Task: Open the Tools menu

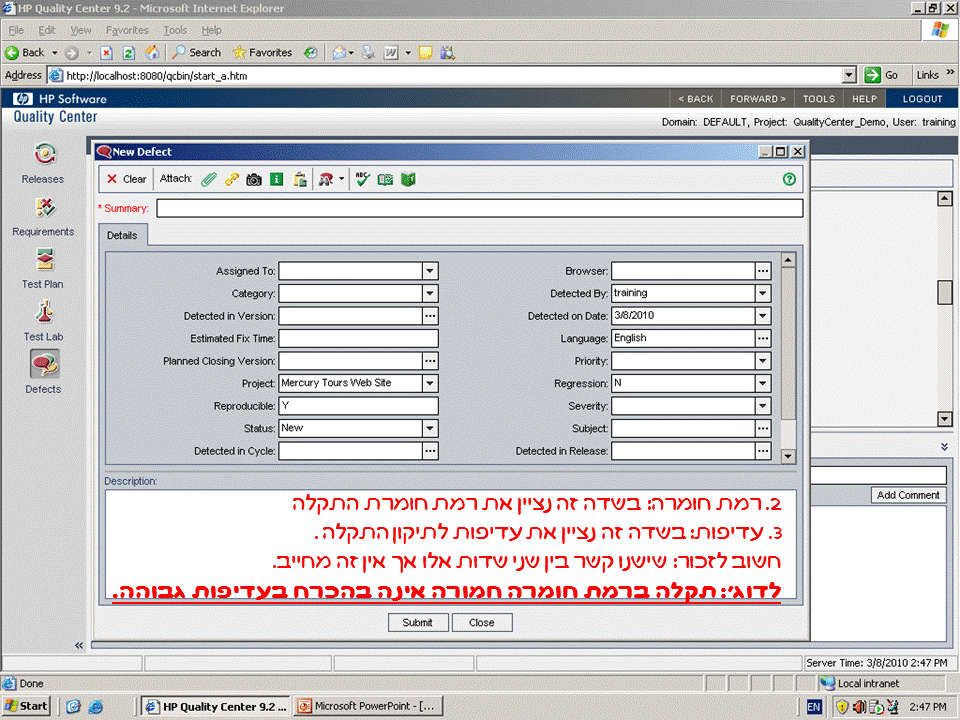Action: 175,30
